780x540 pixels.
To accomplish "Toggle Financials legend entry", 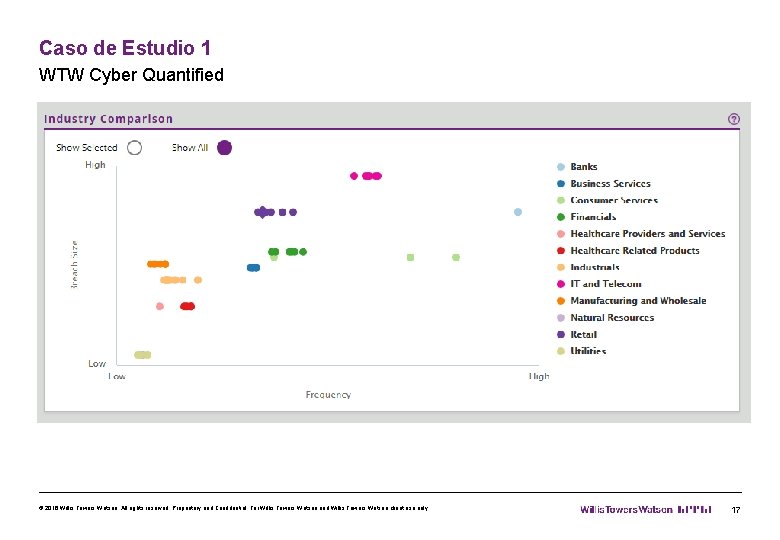I will click(586, 217).
